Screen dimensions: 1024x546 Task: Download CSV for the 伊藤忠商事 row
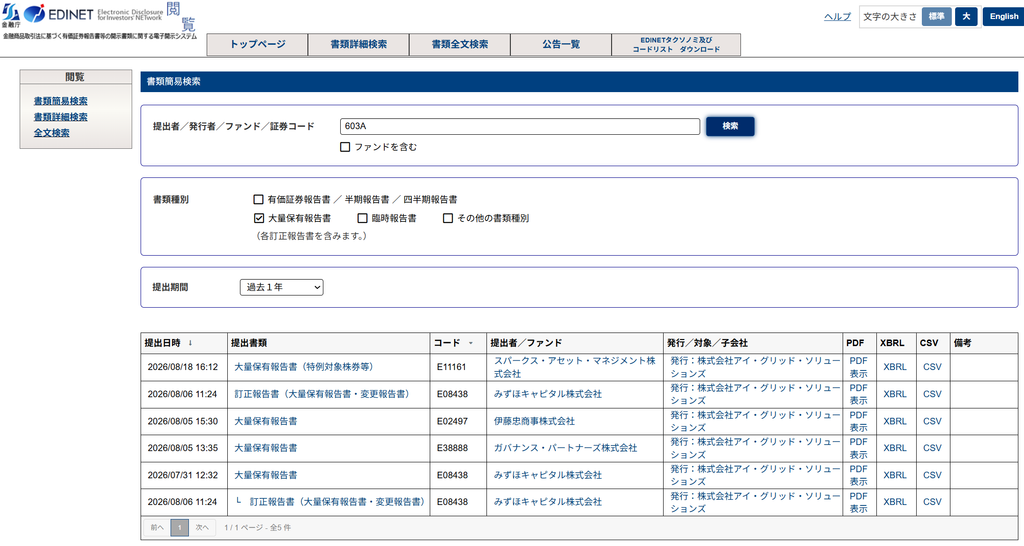(932, 421)
